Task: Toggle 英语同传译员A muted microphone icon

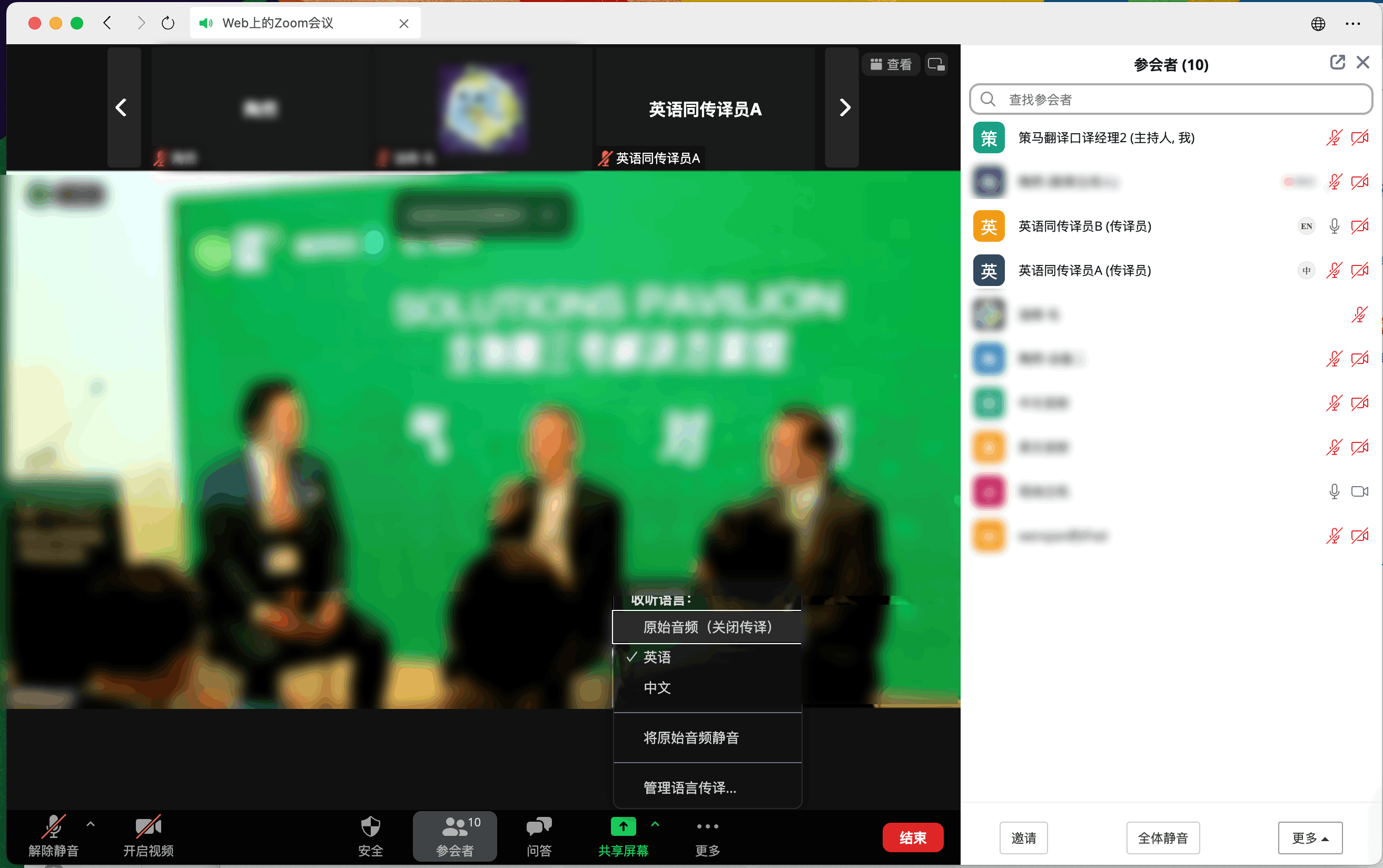Action: [1334, 270]
